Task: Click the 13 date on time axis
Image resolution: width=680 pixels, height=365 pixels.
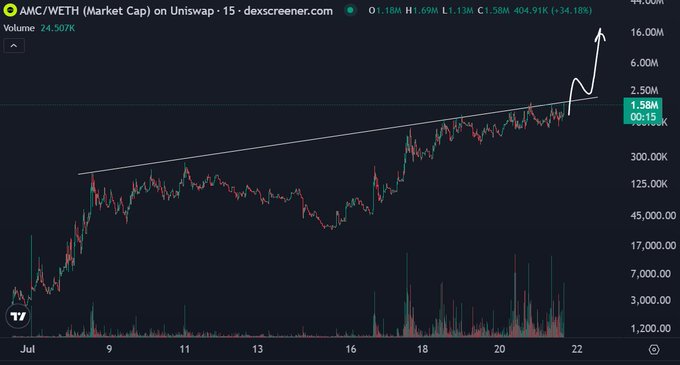Action: coord(258,349)
